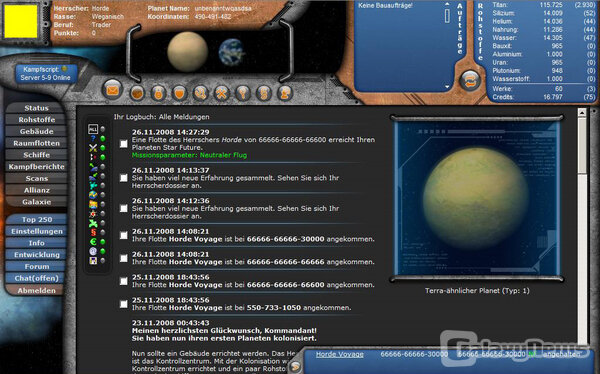The height and width of the screenshot is (374, 600).
Task: Select the Earth-like planet thumbnail in header
Action: [x=232, y=52]
